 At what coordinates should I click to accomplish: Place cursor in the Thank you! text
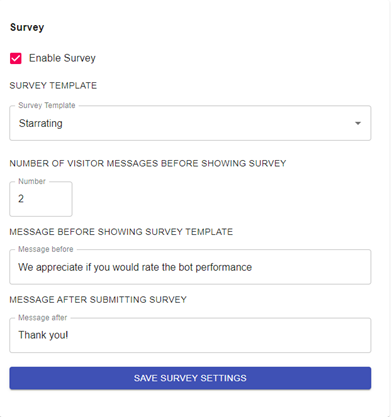(x=43, y=335)
